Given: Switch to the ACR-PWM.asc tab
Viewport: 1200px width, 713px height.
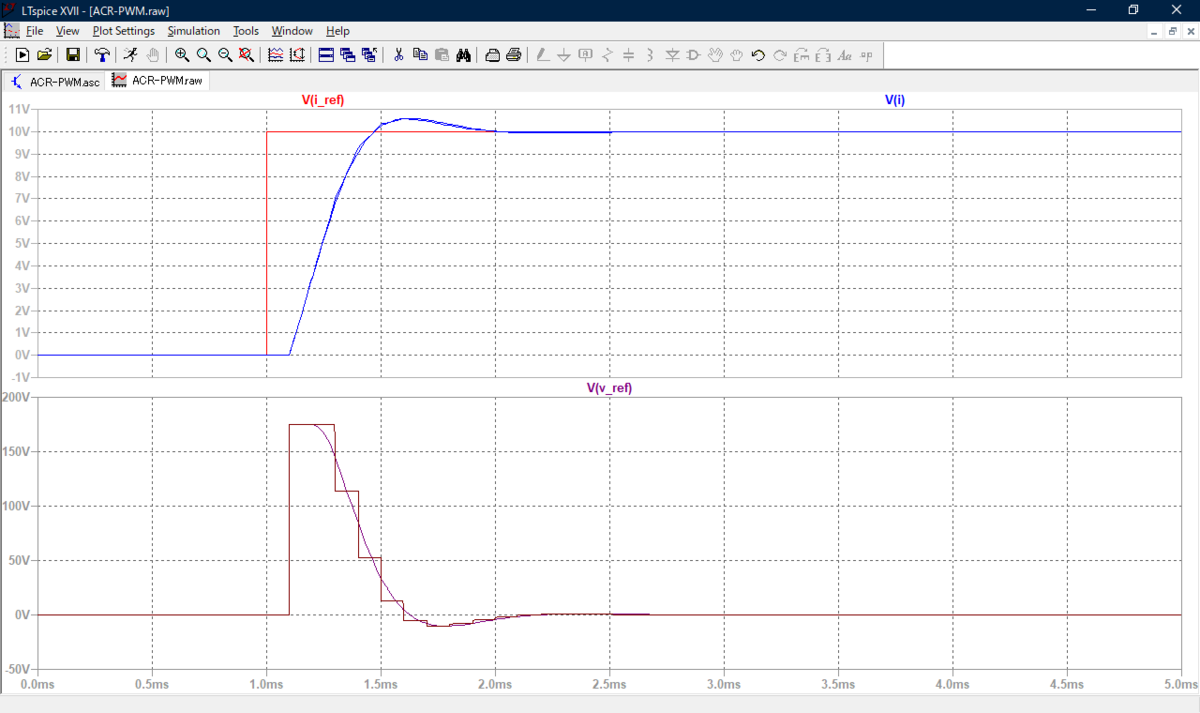Looking at the screenshot, I should pyautogui.click(x=55, y=80).
